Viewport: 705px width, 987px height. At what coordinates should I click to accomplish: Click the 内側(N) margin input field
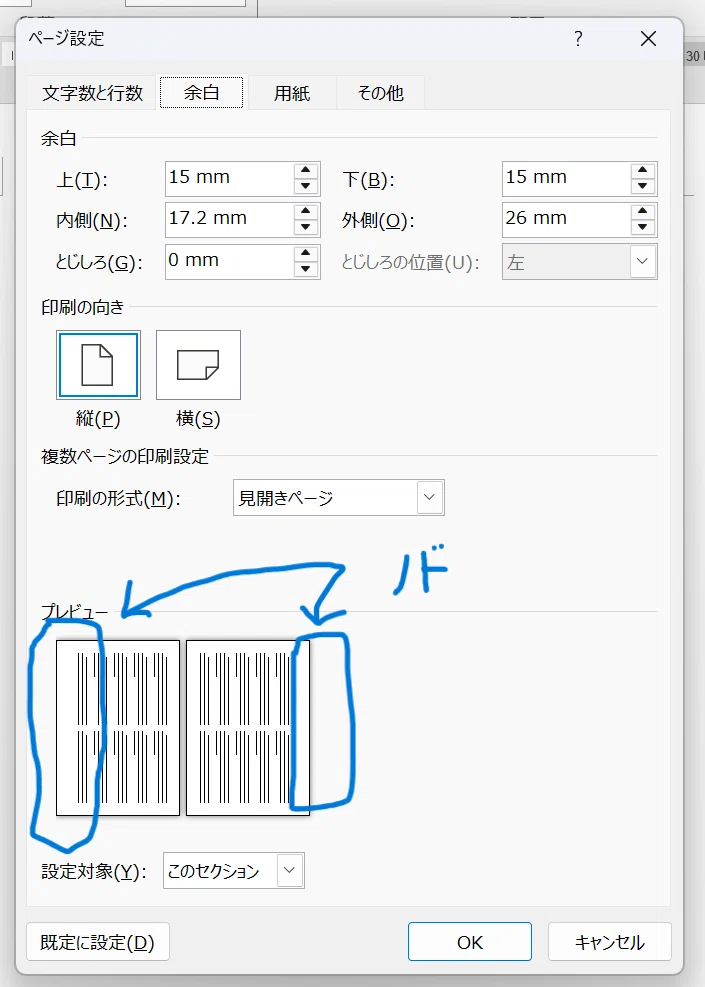(x=229, y=220)
